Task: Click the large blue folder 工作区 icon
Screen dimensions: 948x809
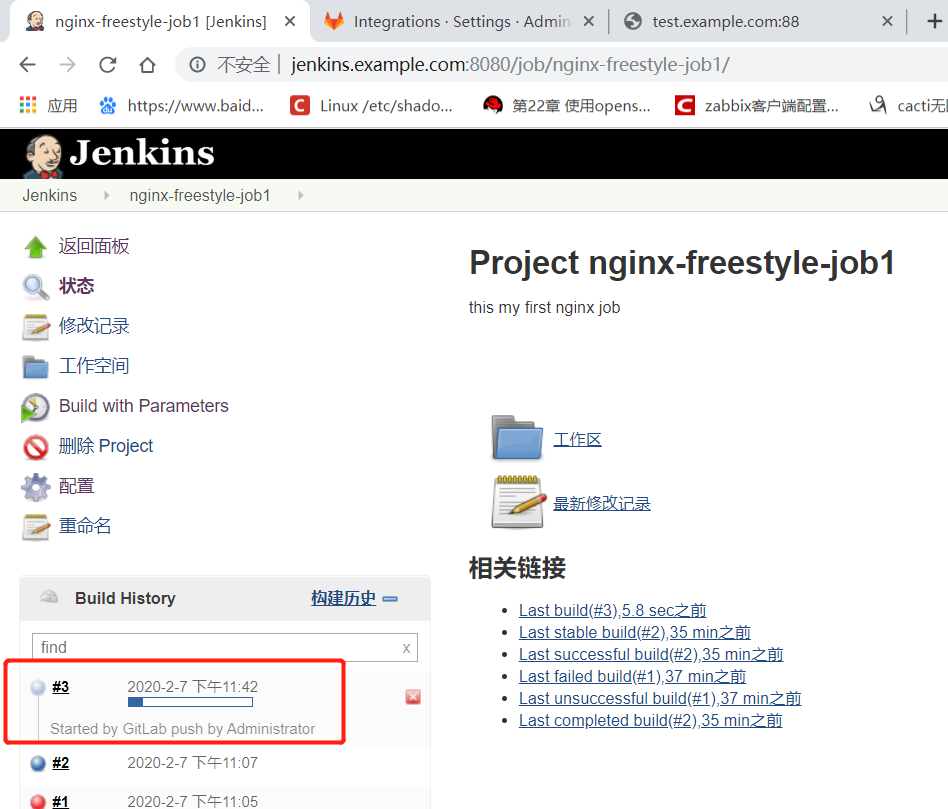Action: click(x=517, y=438)
